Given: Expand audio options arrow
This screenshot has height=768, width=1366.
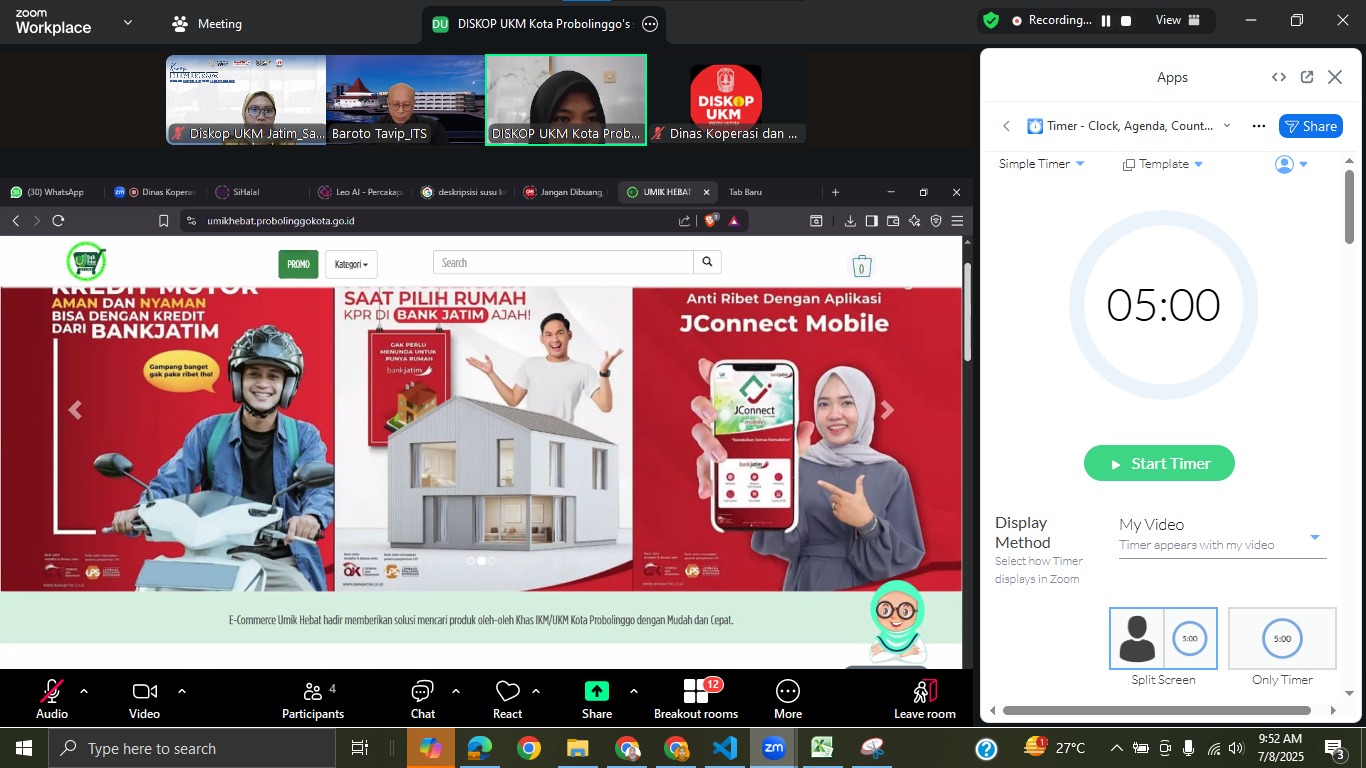Looking at the screenshot, I should pyautogui.click(x=83, y=691).
